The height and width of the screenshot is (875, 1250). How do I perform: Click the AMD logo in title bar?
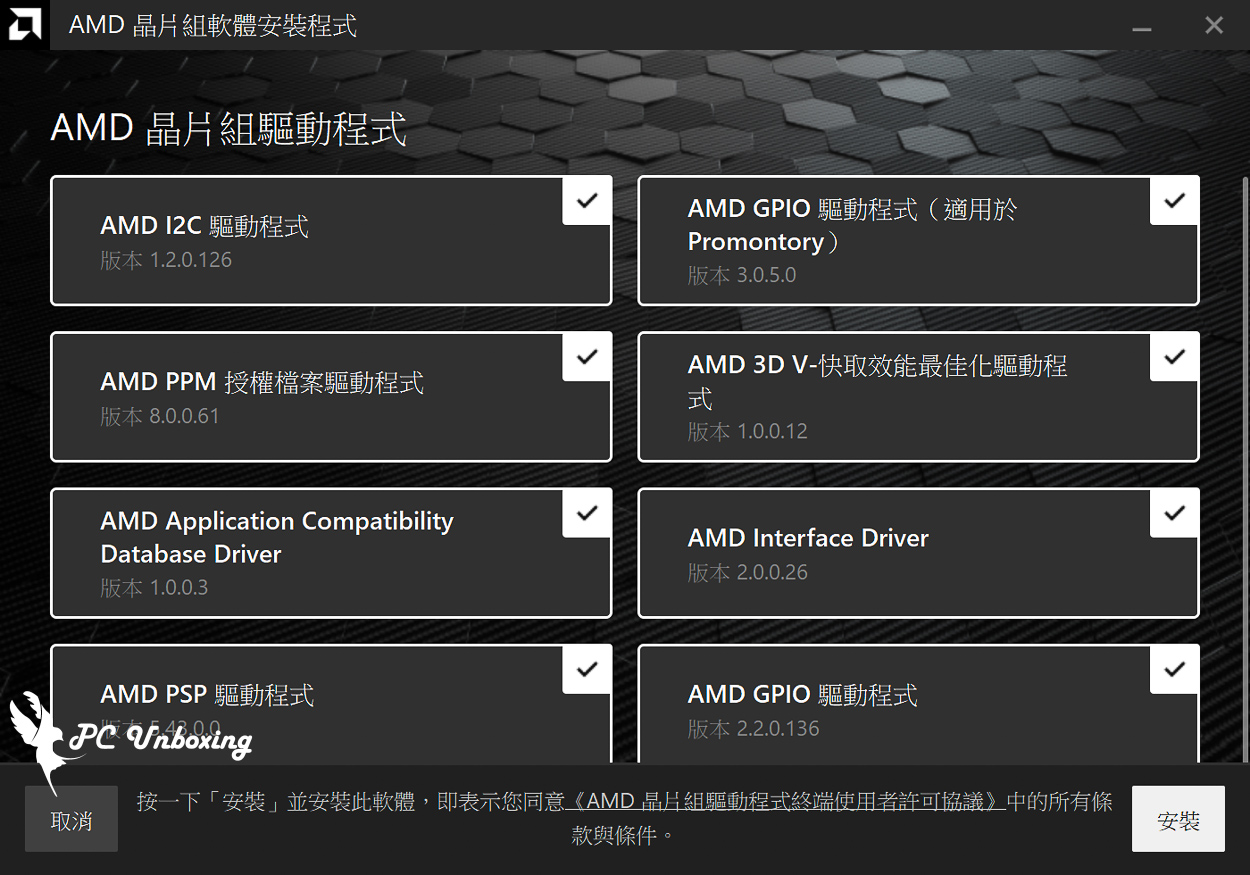point(24,25)
